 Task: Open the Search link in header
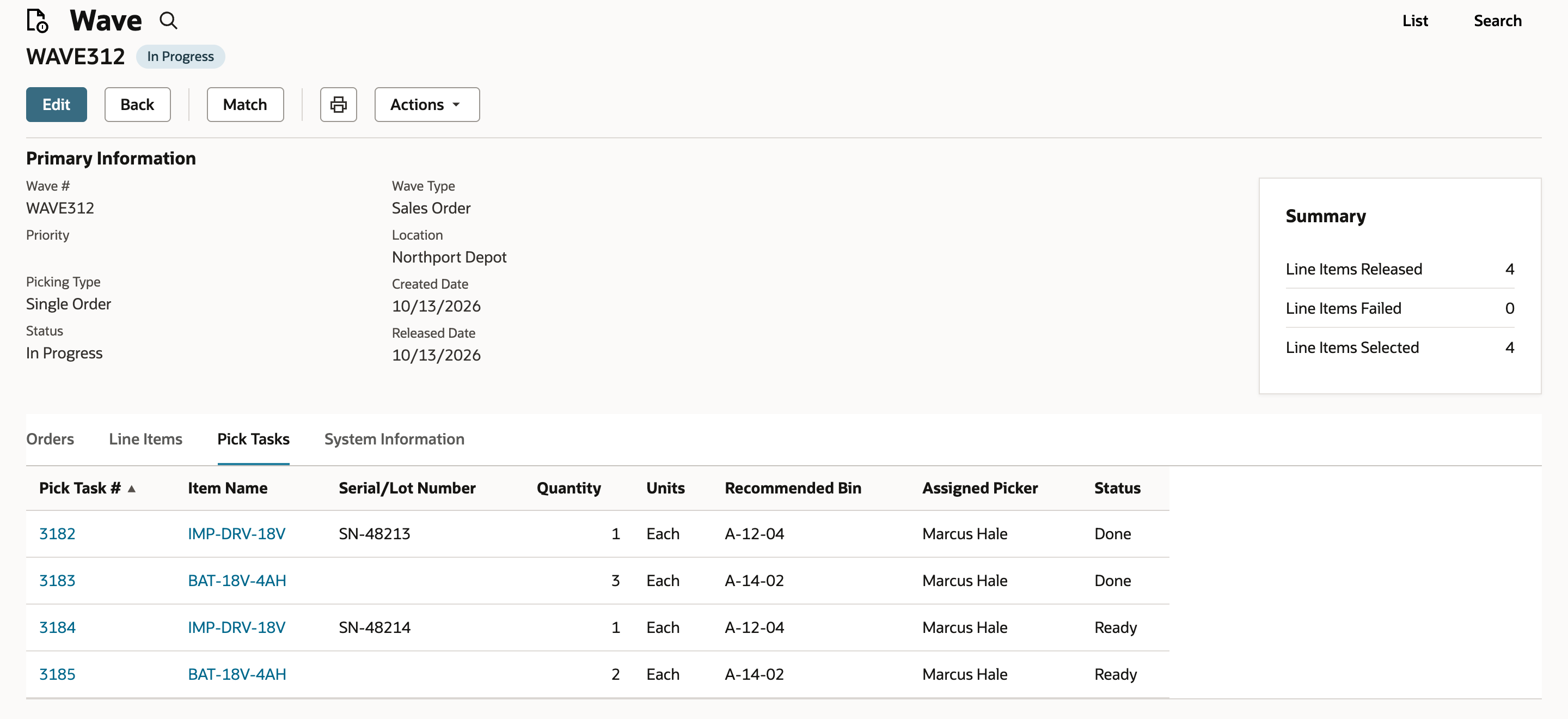1497,21
